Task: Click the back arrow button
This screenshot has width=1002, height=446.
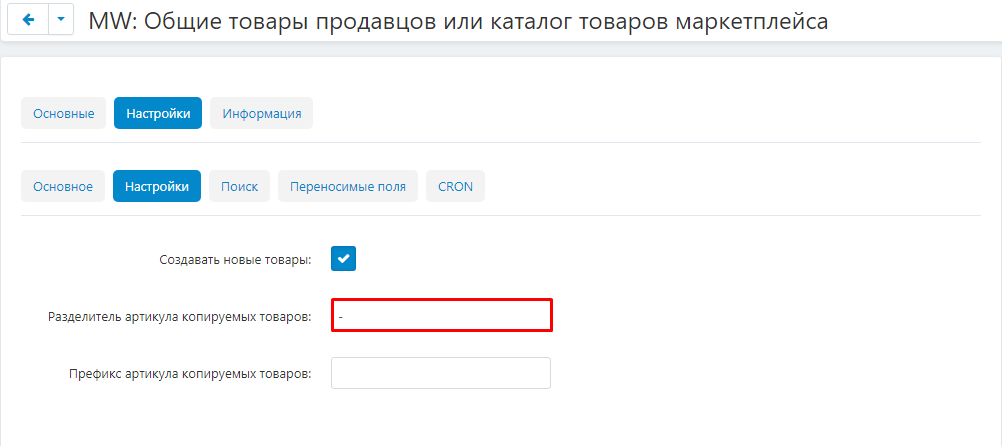Action: [27, 20]
